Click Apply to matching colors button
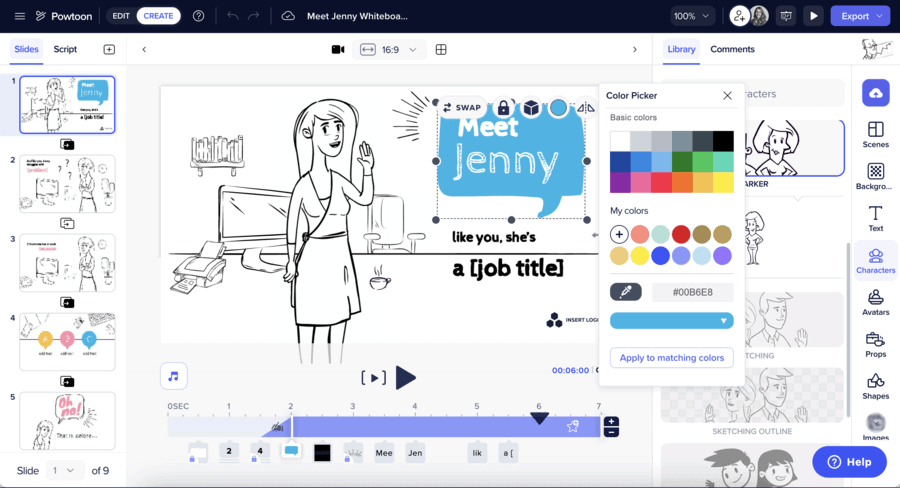This screenshot has width=900, height=488. [x=671, y=358]
